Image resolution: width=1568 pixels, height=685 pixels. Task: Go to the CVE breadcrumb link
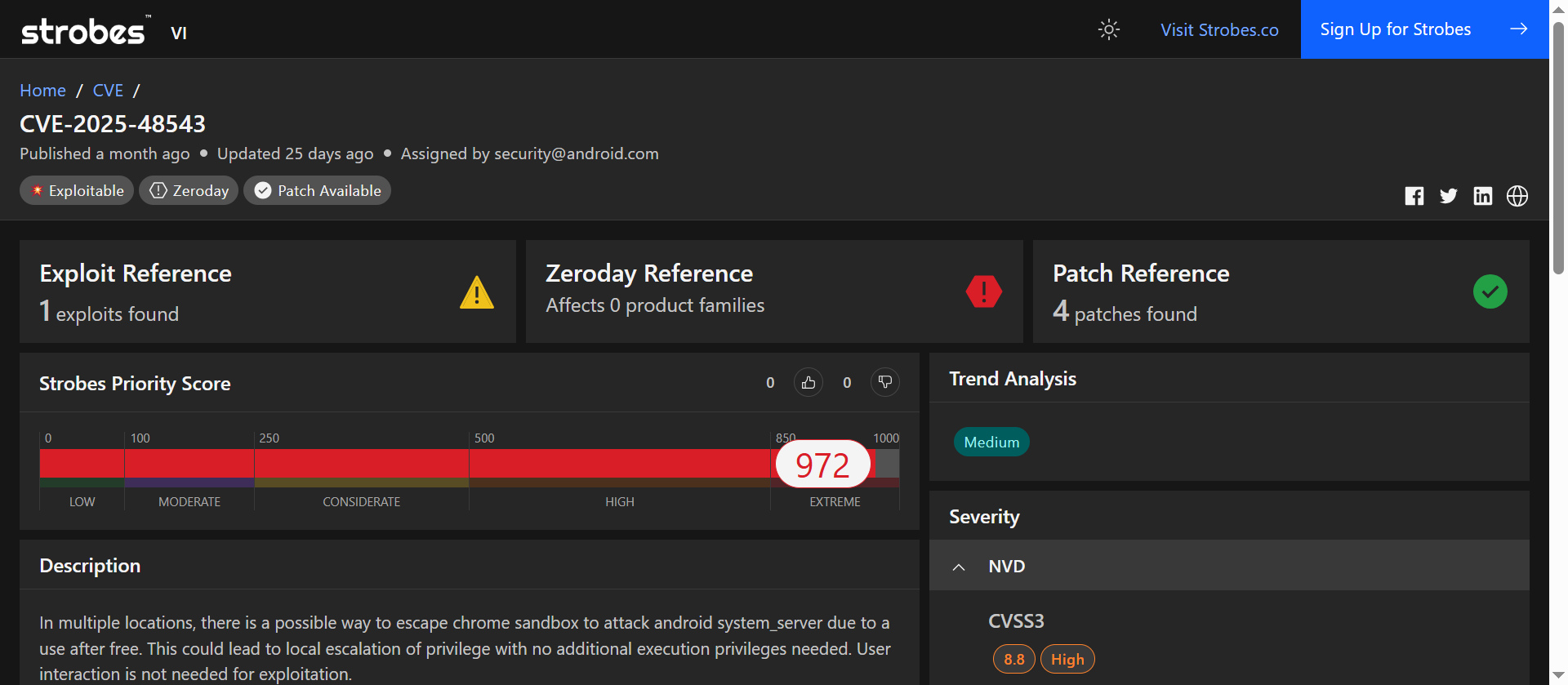coord(108,91)
